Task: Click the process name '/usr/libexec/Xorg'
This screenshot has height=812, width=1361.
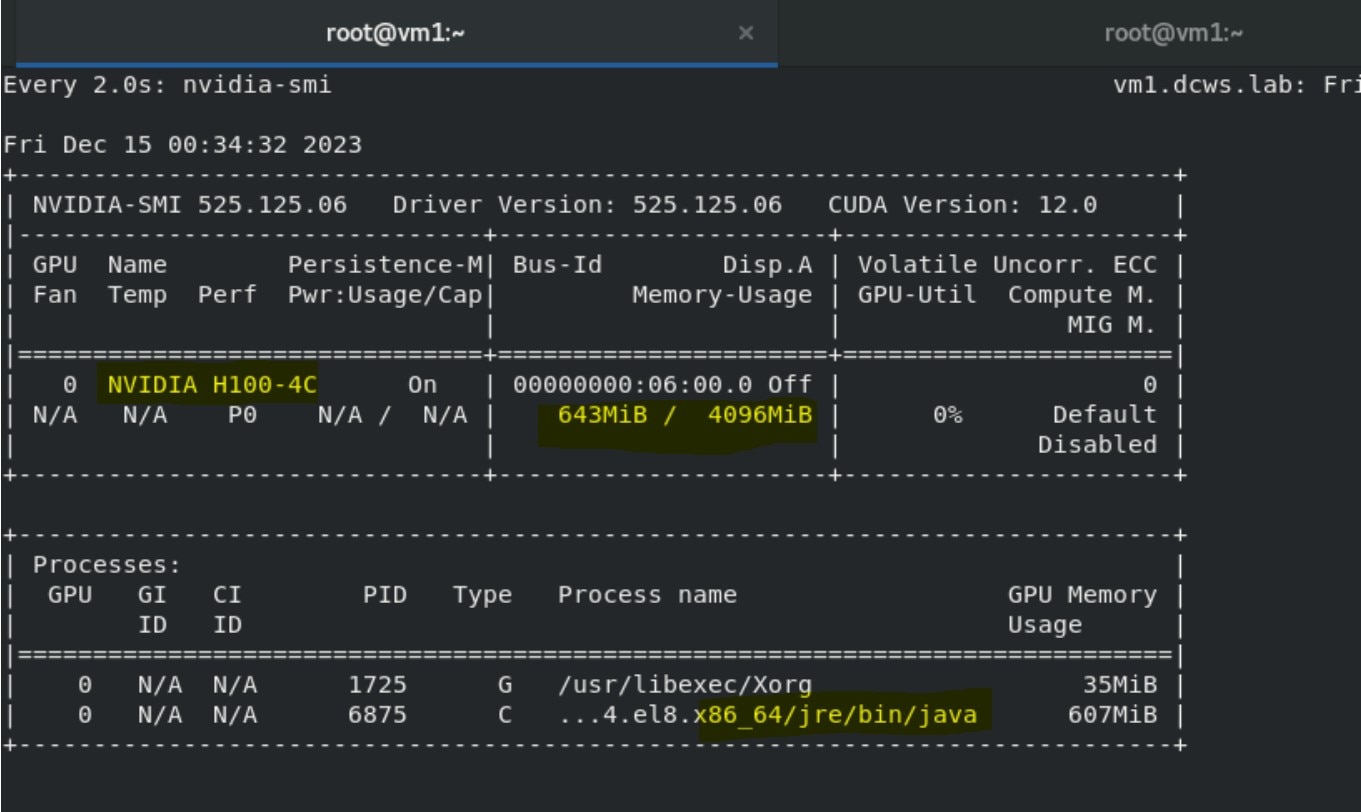Action: pos(685,685)
